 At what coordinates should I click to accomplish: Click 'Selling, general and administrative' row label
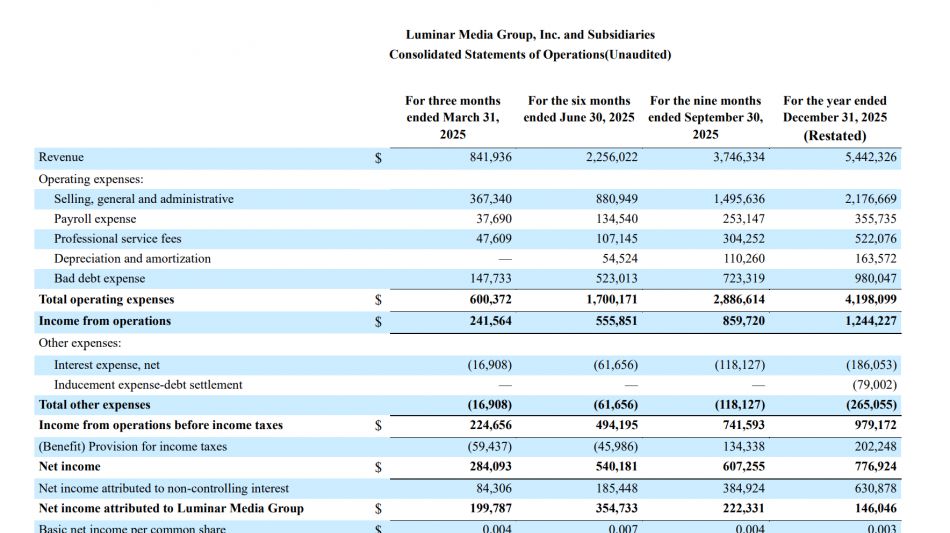coord(144,199)
